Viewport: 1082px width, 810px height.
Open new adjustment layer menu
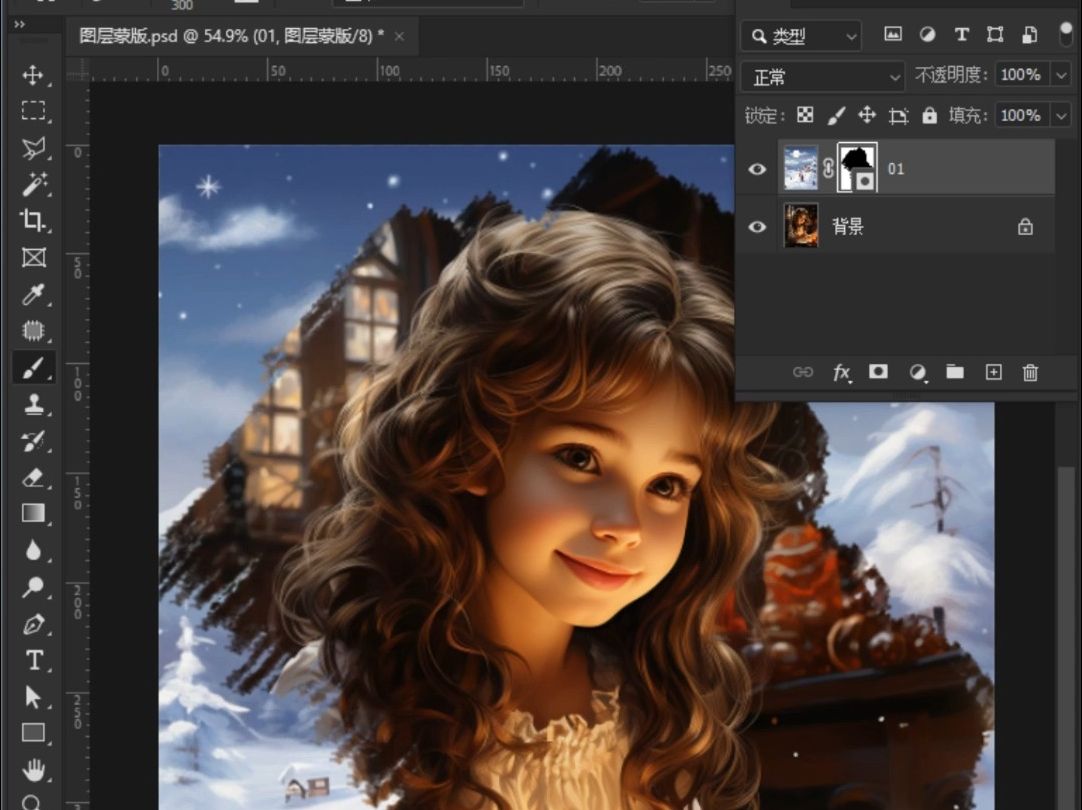click(917, 373)
